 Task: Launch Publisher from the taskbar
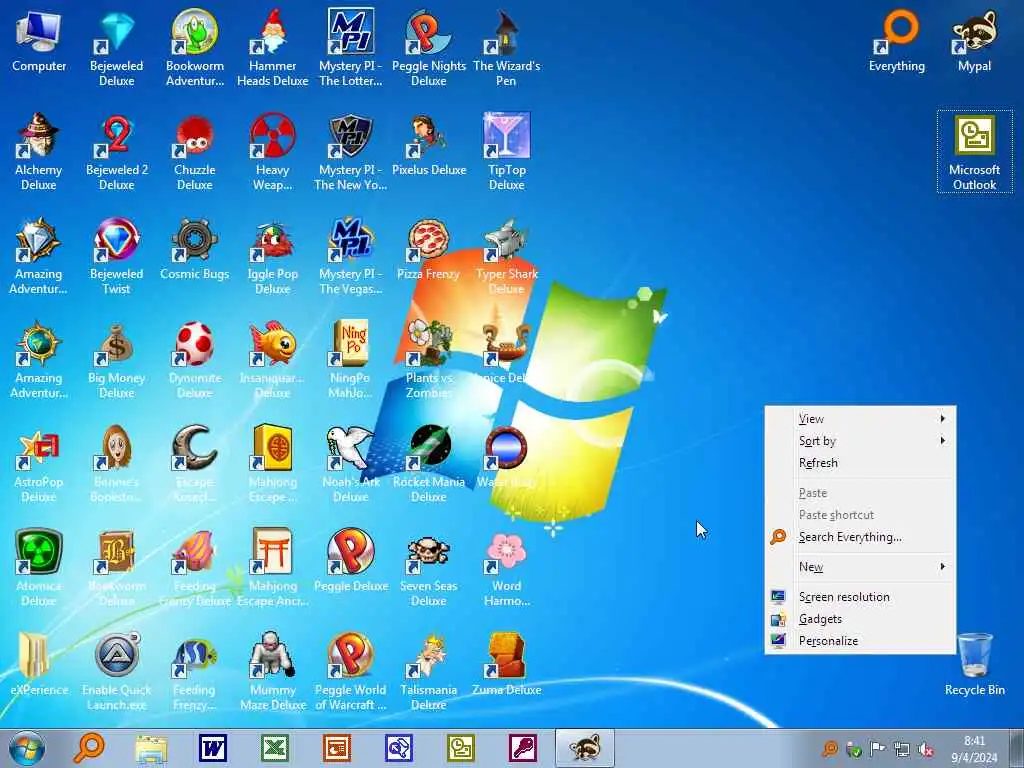coord(399,748)
